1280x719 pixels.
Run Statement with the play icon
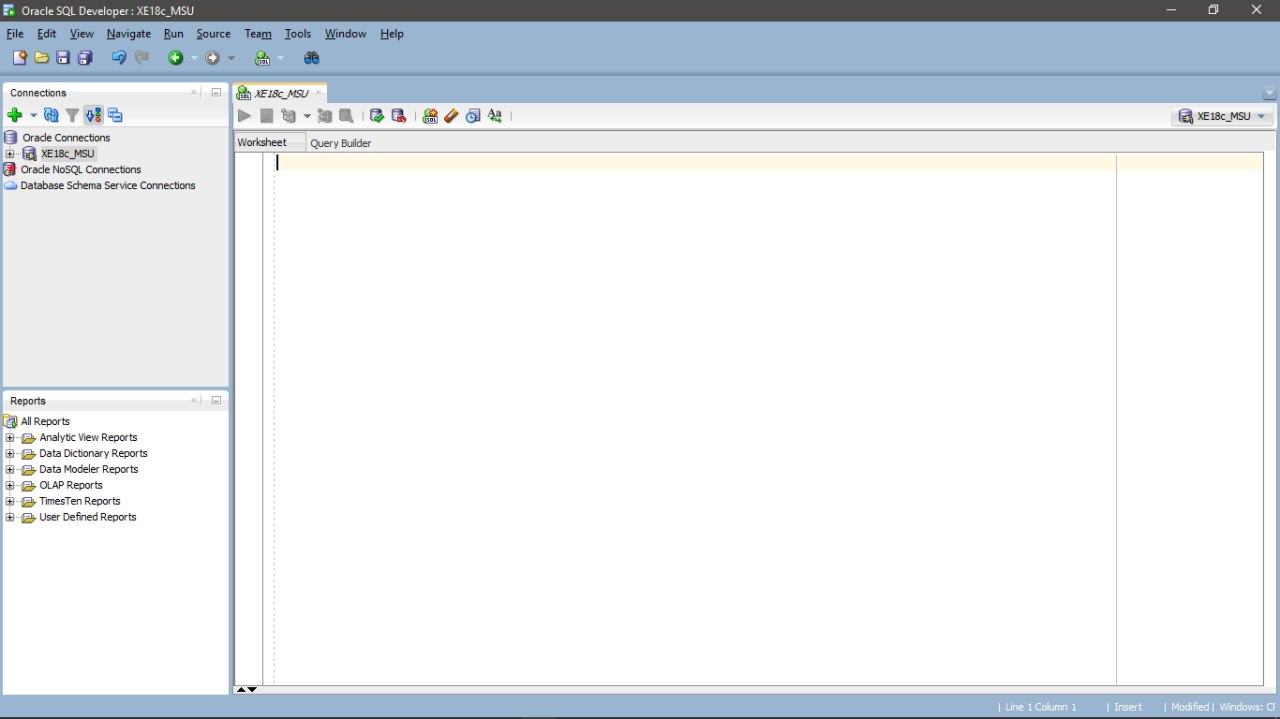point(244,116)
